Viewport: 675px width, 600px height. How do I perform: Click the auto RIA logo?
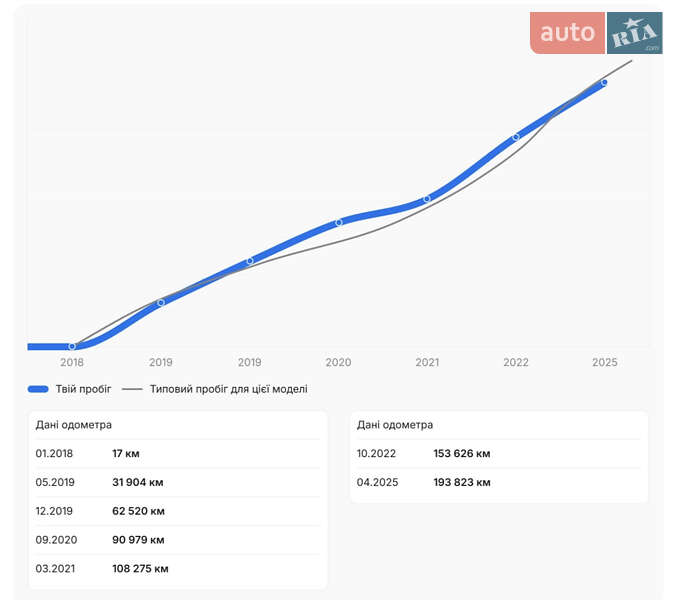tap(596, 33)
